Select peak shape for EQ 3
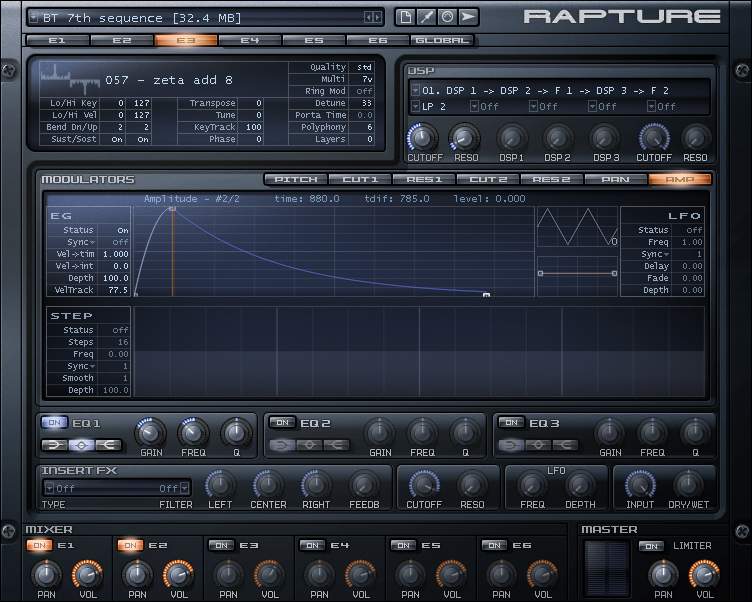 [x=539, y=445]
